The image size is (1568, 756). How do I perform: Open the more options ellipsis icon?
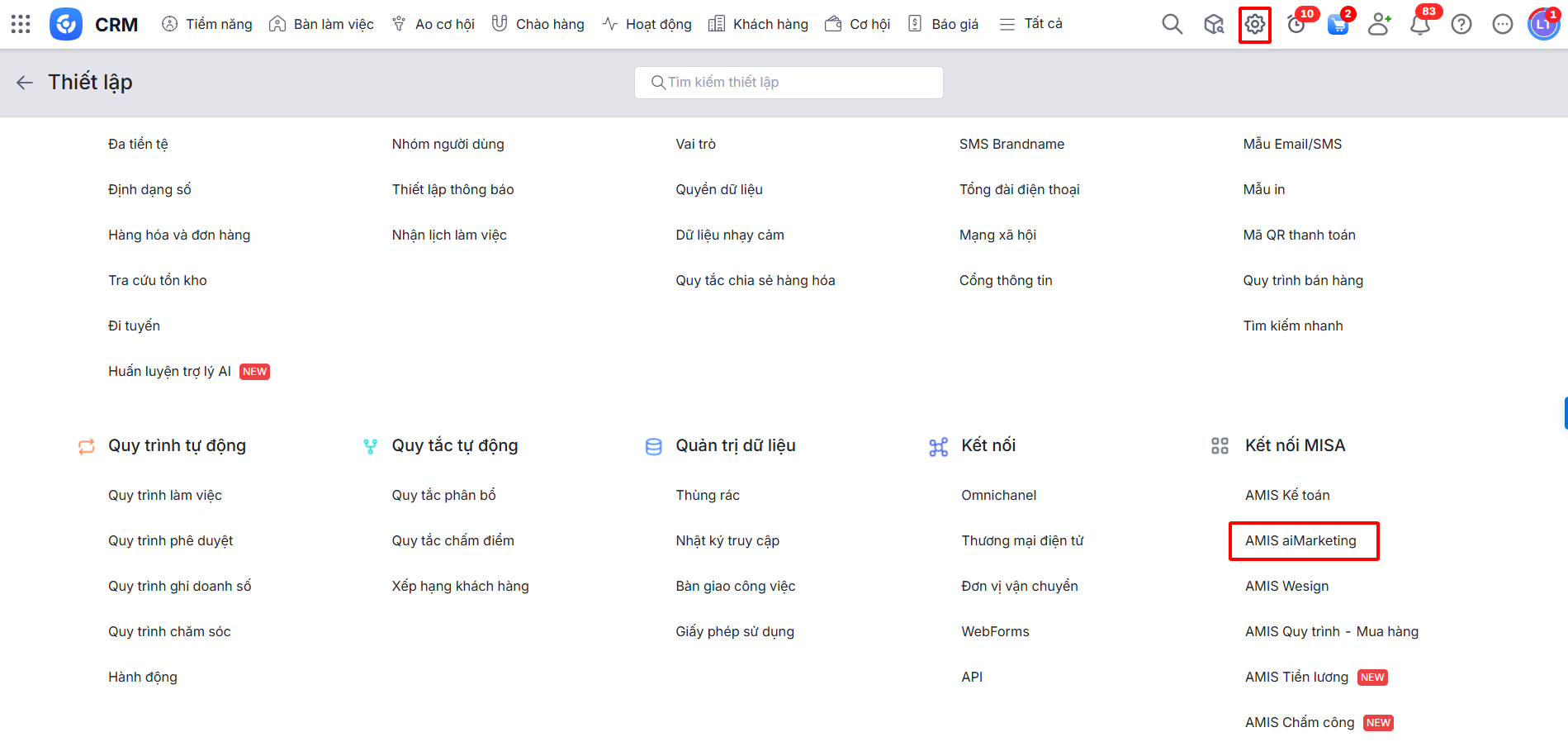[x=1502, y=24]
